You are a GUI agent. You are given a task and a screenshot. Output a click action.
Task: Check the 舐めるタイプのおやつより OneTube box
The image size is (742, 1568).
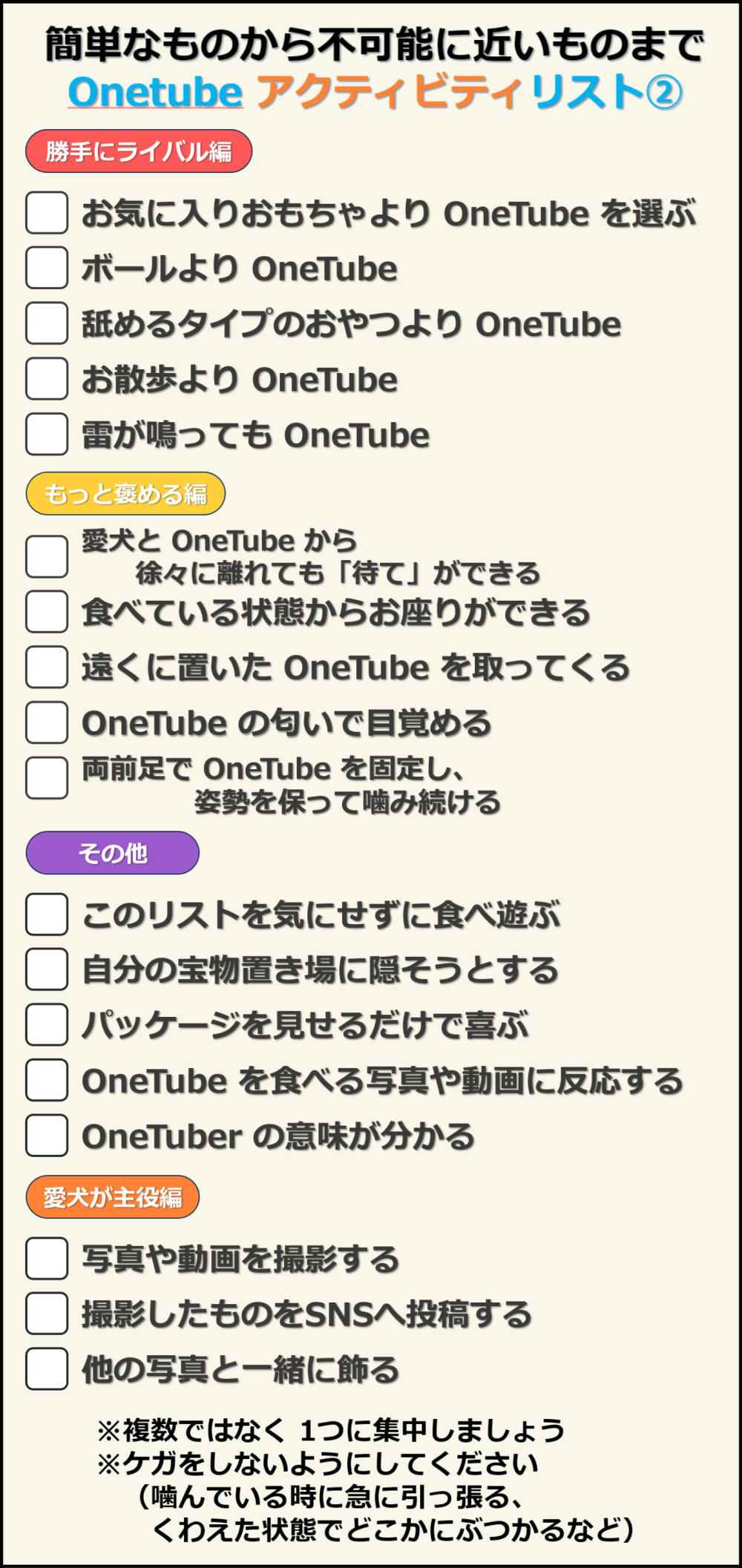click(47, 323)
